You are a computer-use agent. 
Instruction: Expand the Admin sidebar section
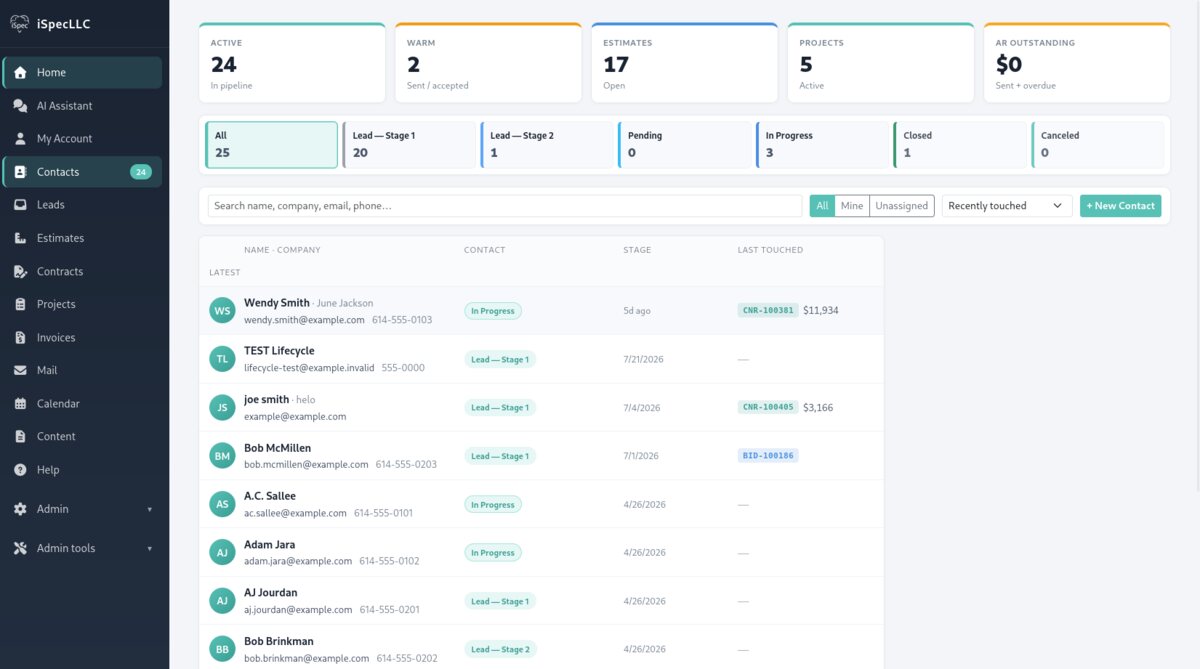[82, 509]
